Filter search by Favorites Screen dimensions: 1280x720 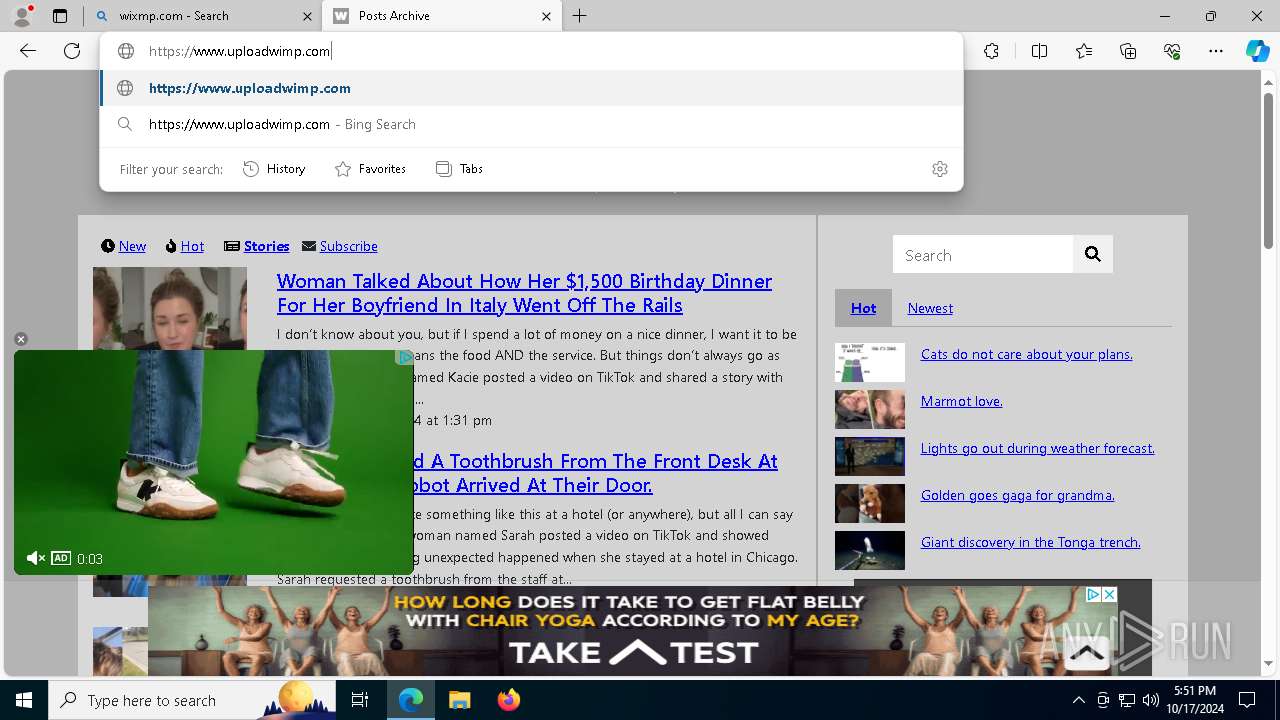pos(370,169)
